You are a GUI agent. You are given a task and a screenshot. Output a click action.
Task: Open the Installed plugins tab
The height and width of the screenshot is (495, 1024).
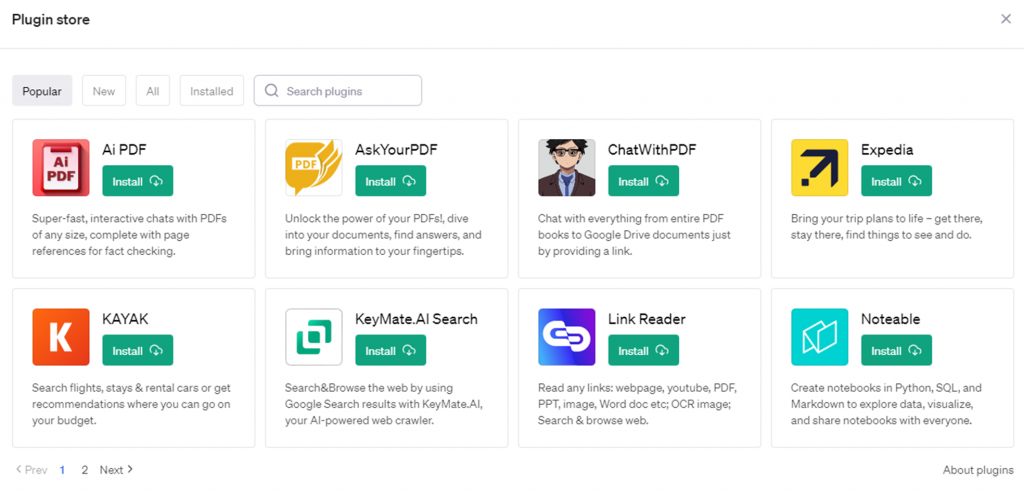click(x=212, y=91)
